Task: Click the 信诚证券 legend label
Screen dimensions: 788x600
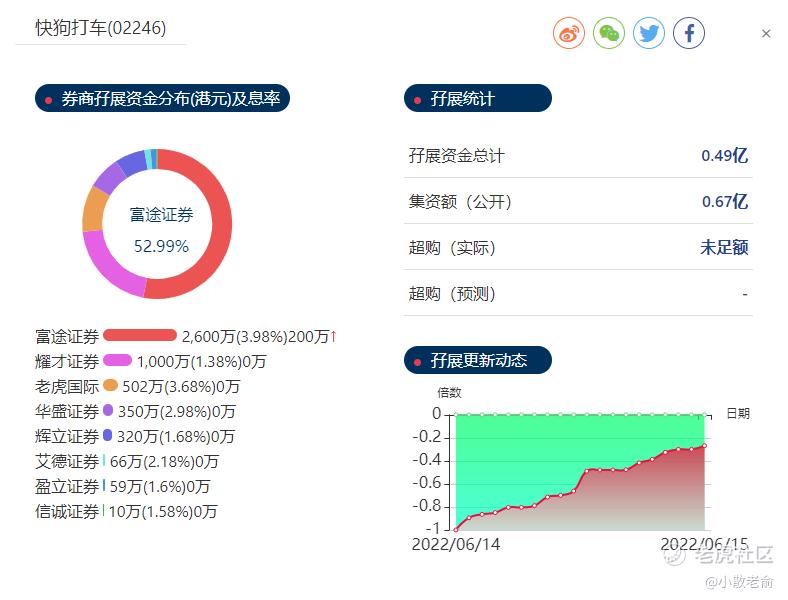Action: click(x=67, y=512)
